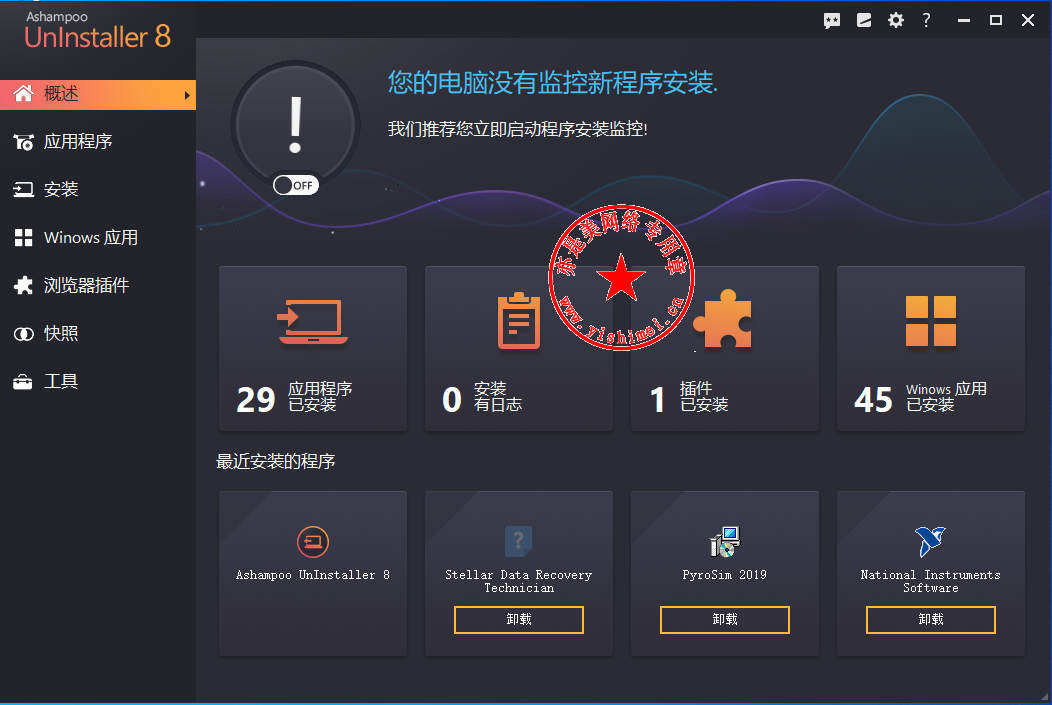The image size is (1052, 705).
Task: Click the 您的电脑没有监控新程序安装 headline
Action: (553, 83)
